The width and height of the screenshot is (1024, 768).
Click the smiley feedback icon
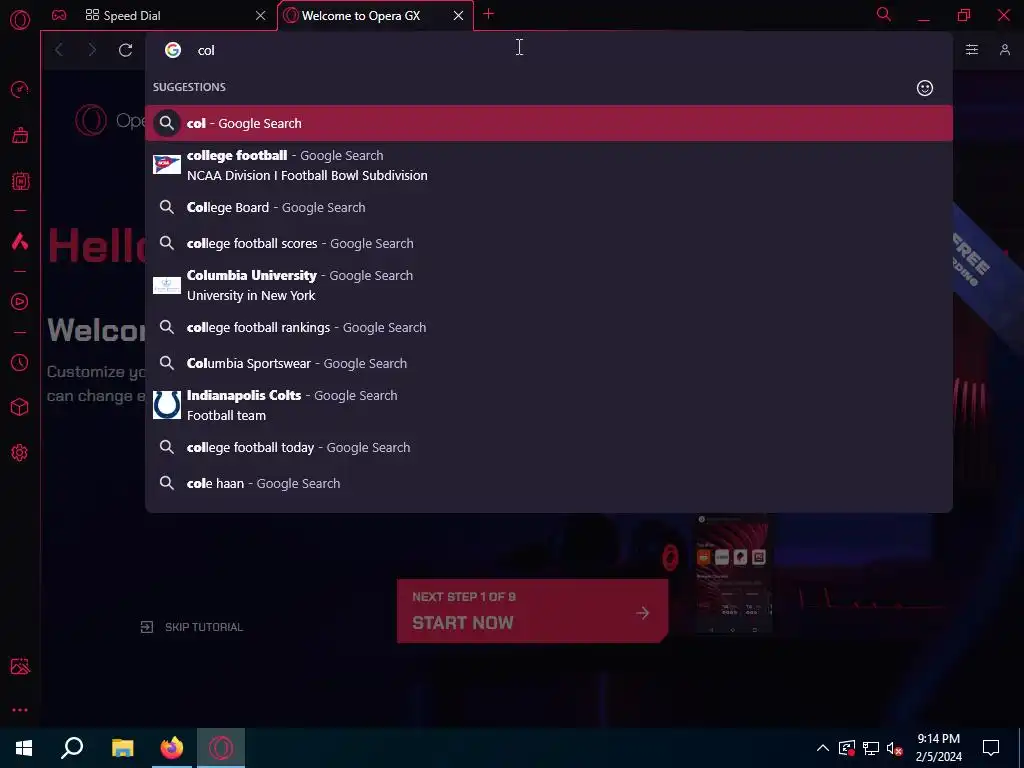point(925,88)
